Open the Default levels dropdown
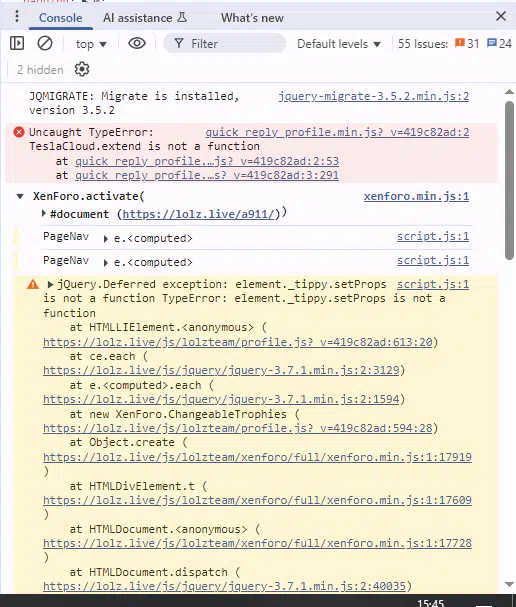516x607 pixels. point(339,44)
